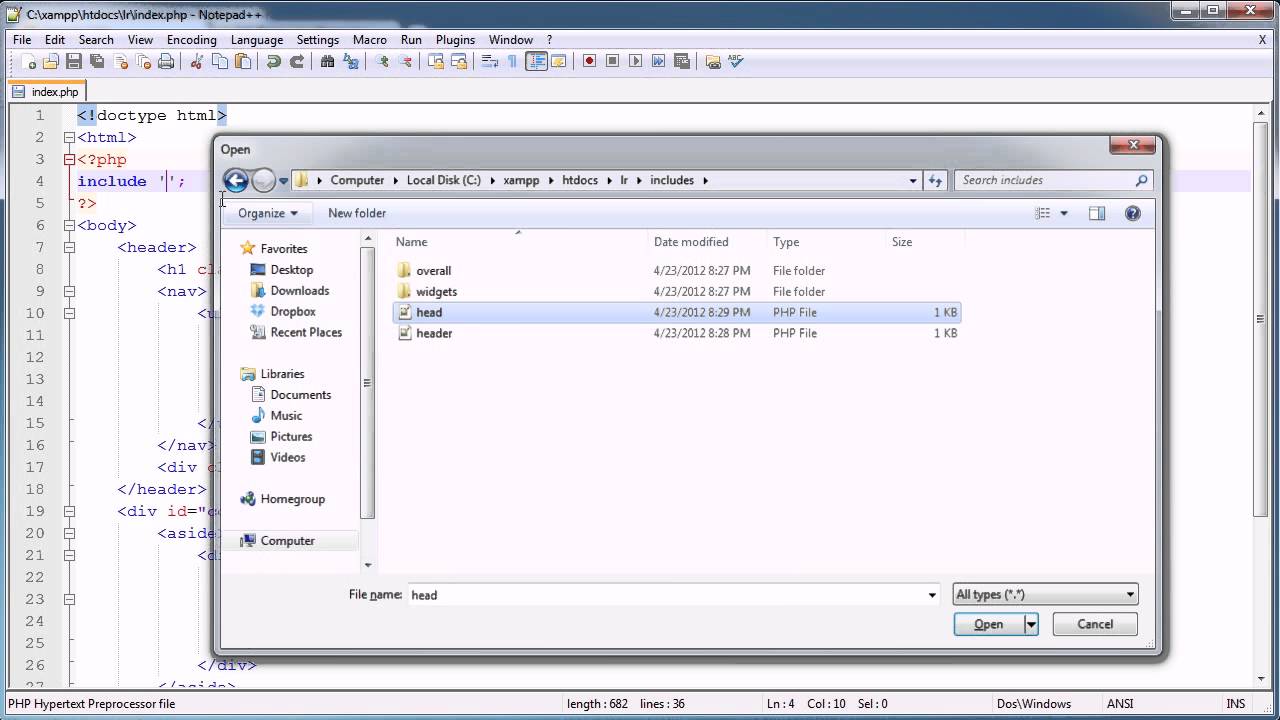The width and height of the screenshot is (1280, 720).
Task: Click the Save All toolbar icon
Action: [x=97, y=62]
